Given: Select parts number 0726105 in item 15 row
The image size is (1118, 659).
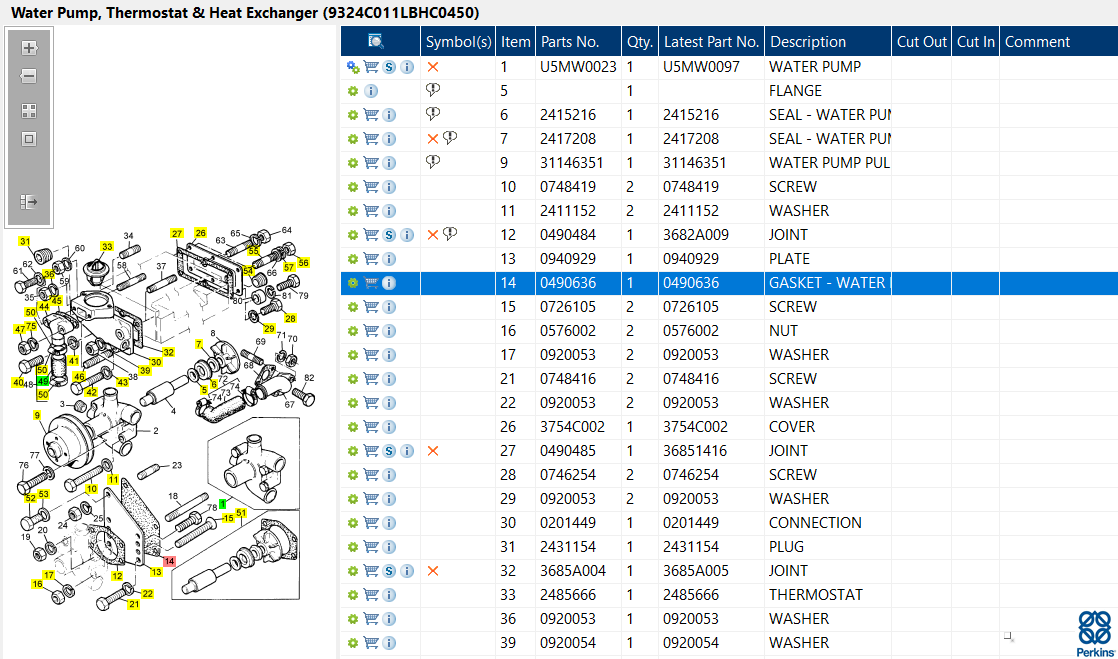Looking at the screenshot, I should [568, 307].
